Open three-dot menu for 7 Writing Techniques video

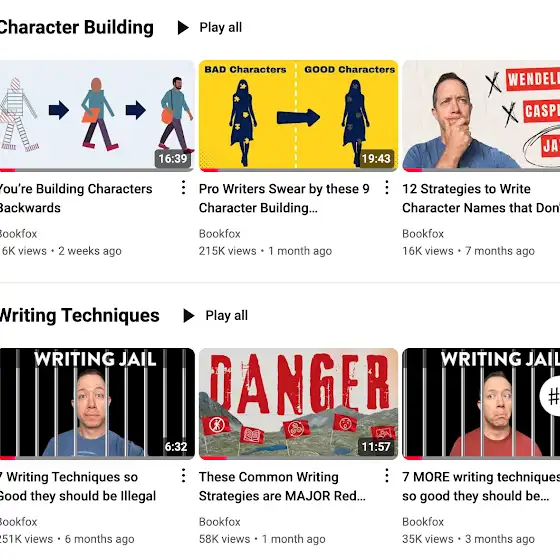pos(183,476)
